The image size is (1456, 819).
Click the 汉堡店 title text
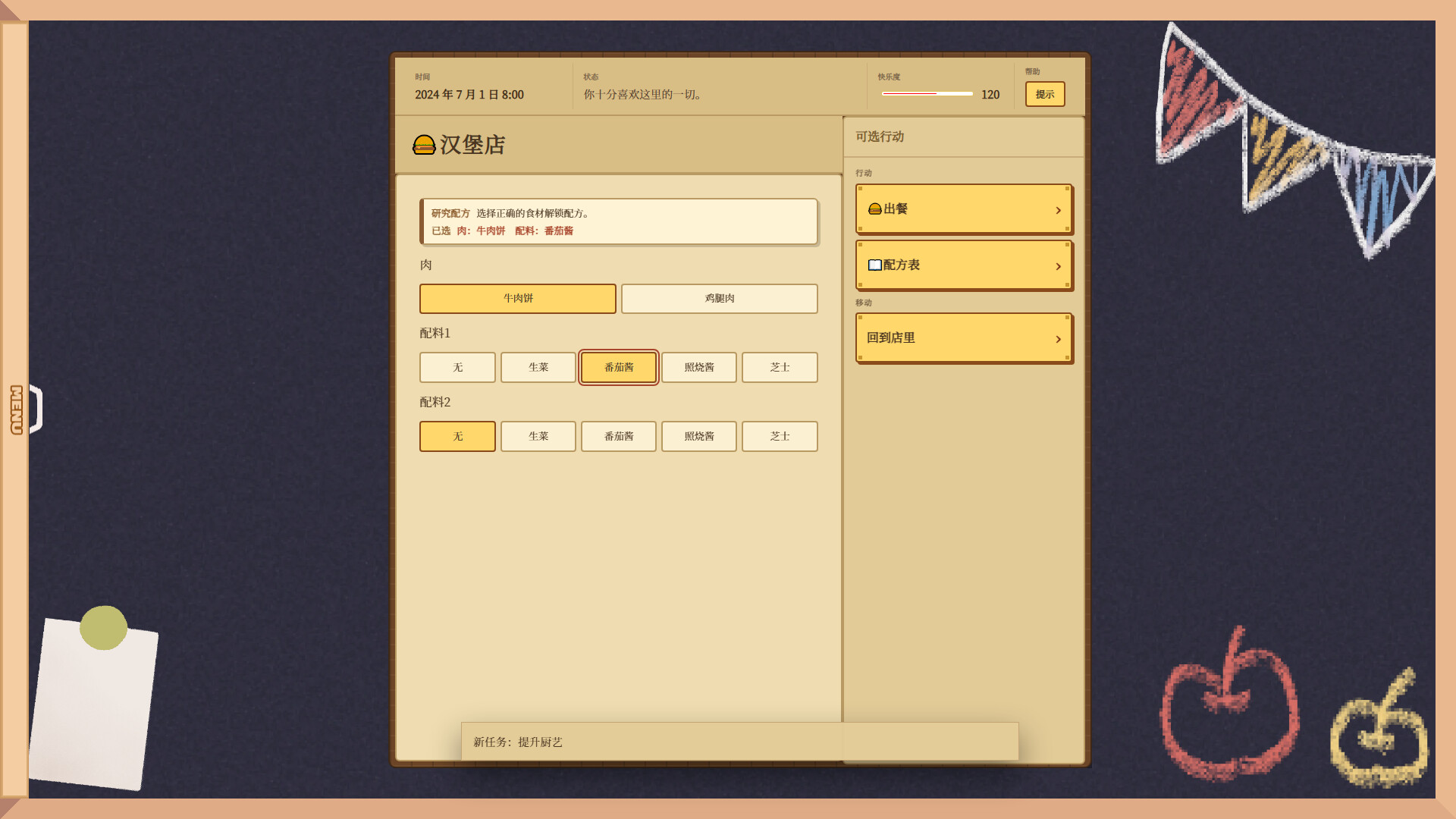(x=472, y=145)
